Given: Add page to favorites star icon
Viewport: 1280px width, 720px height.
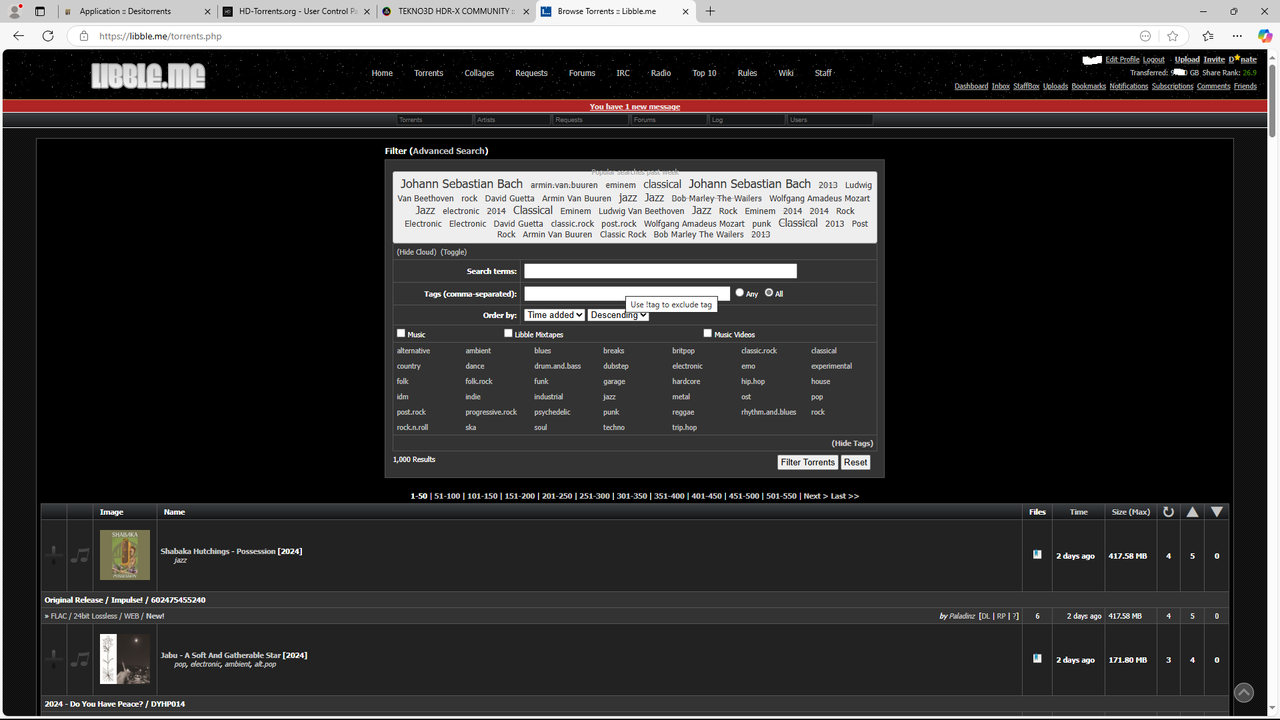Looking at the screenshot, I should point(1172,36).
